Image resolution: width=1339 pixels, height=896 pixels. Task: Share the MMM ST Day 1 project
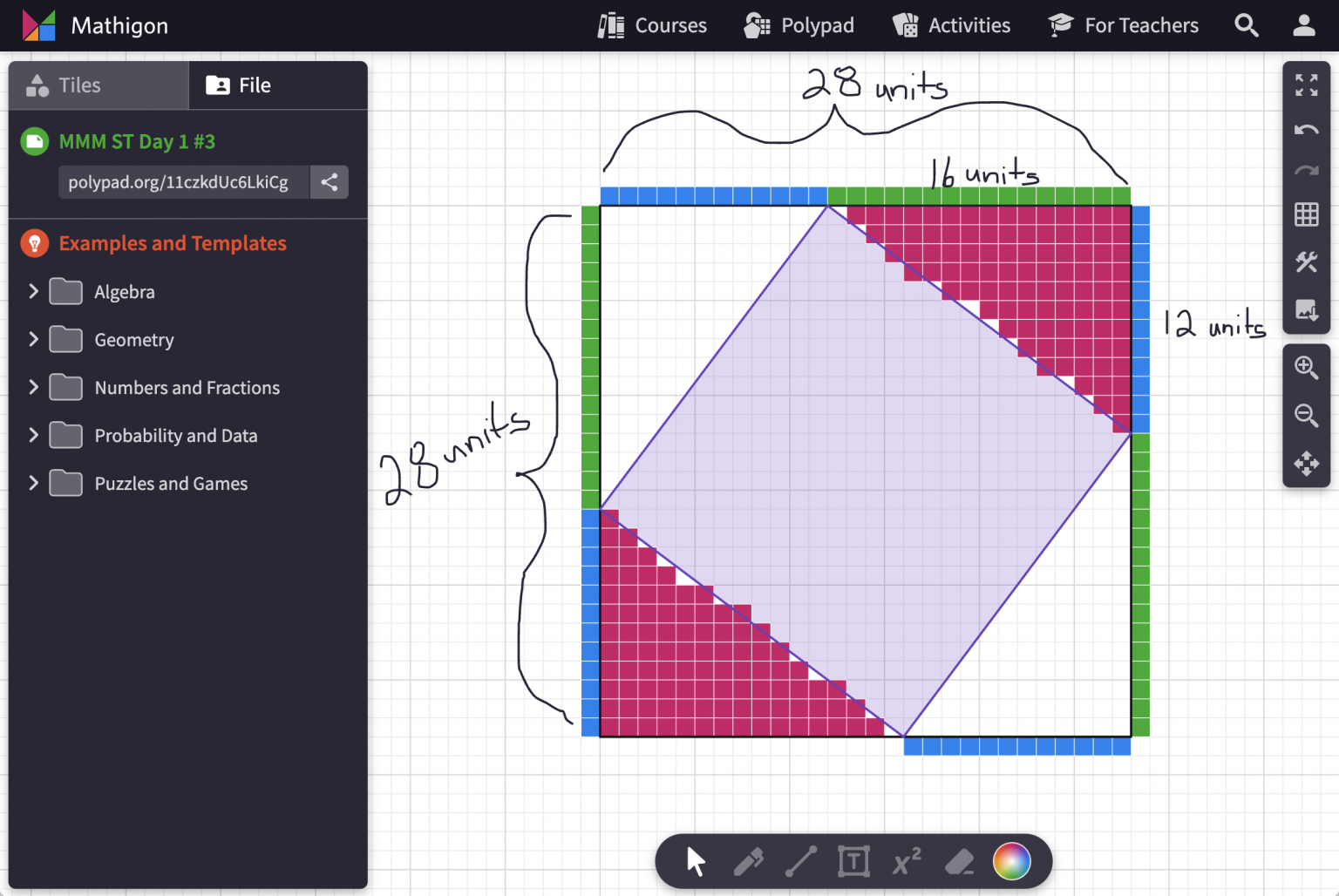pyautogui.click(x=330, y=182)
